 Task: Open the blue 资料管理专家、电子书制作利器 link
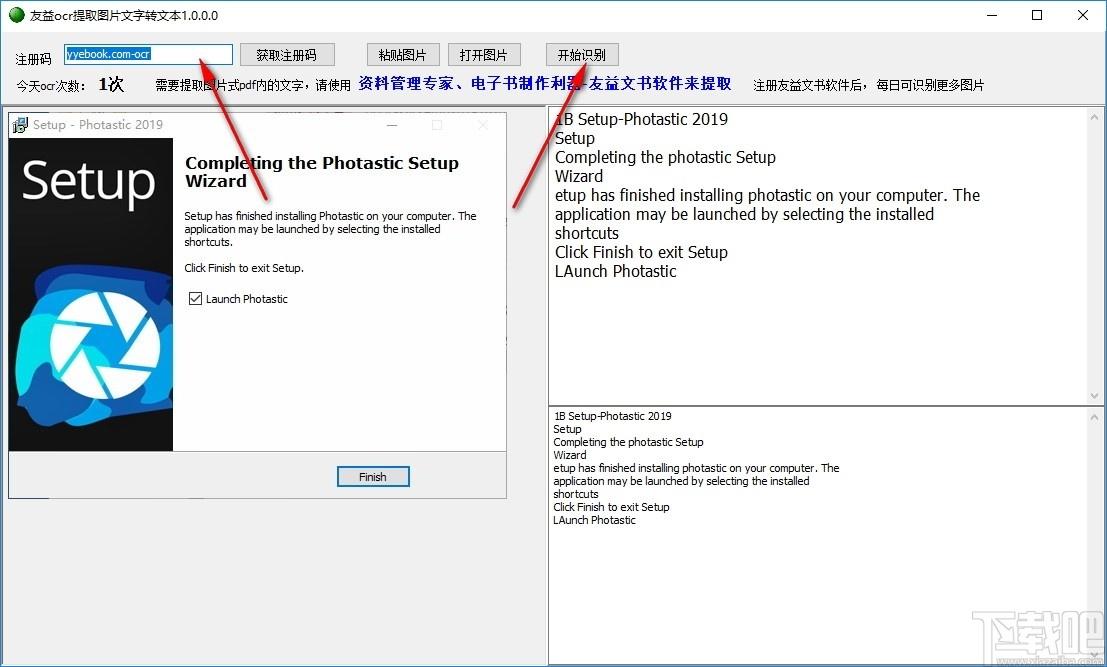coord(544,84)
